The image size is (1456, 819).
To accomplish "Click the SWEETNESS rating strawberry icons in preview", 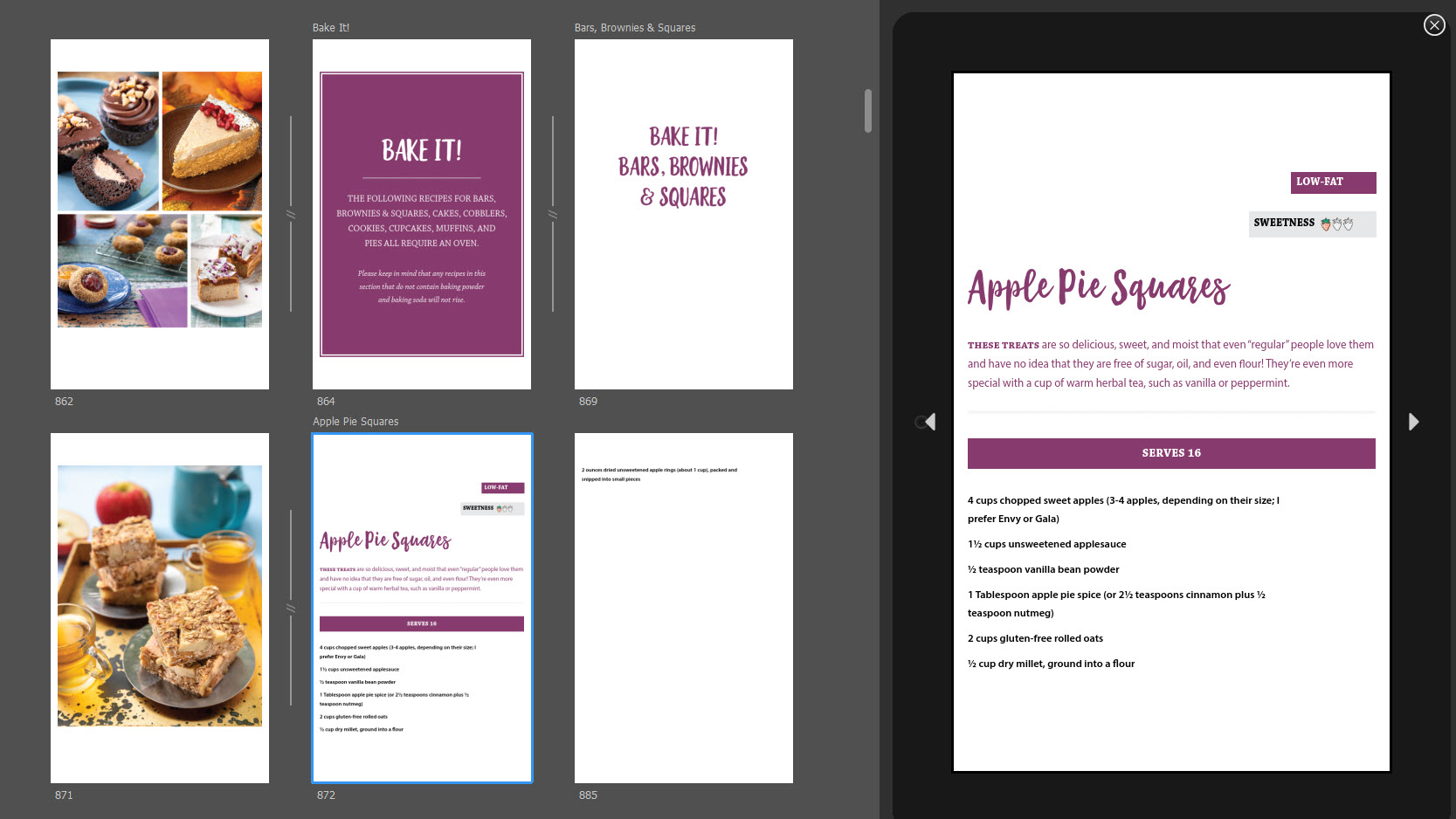I will click(x=1336, y=224).
